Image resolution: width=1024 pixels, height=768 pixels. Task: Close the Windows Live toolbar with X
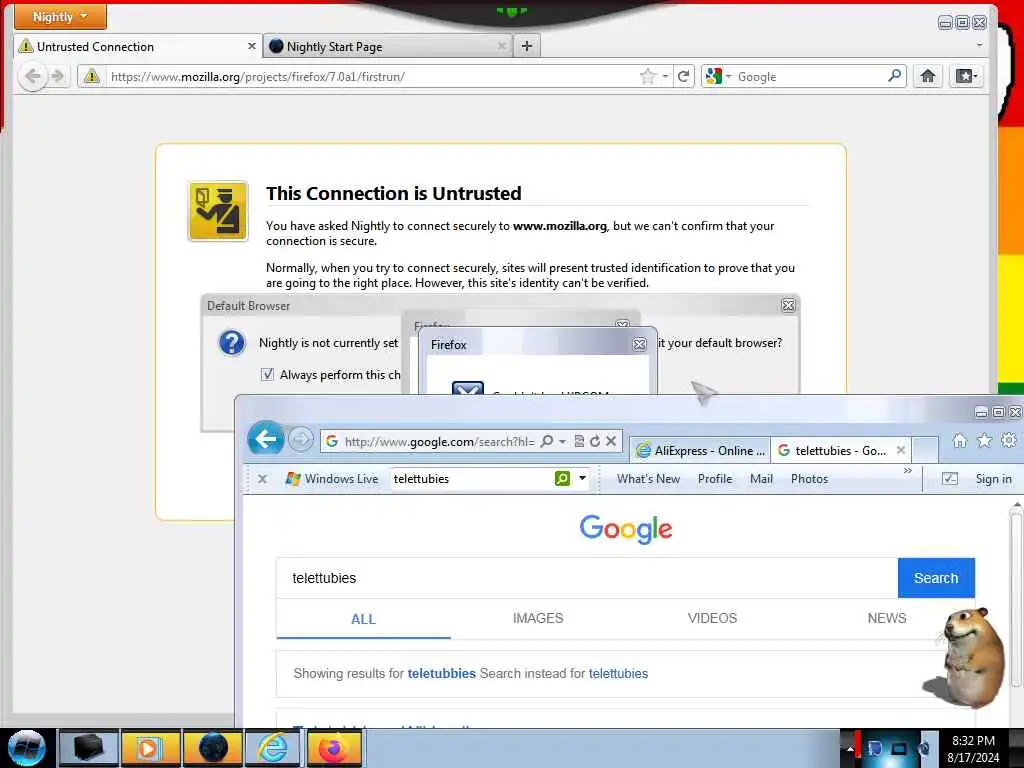(263, 479)
